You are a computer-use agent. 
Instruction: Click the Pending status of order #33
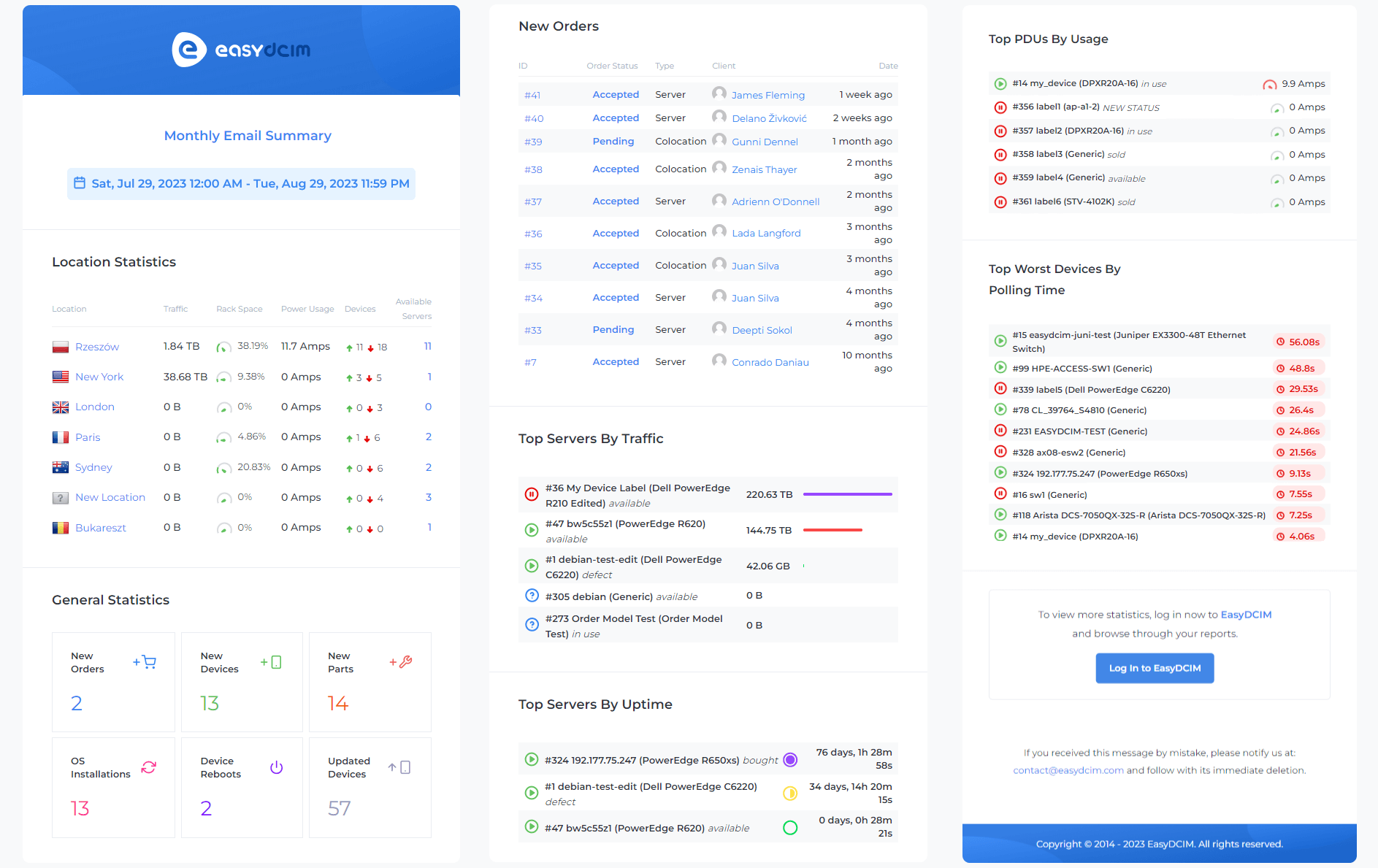[x=613, y=330]
